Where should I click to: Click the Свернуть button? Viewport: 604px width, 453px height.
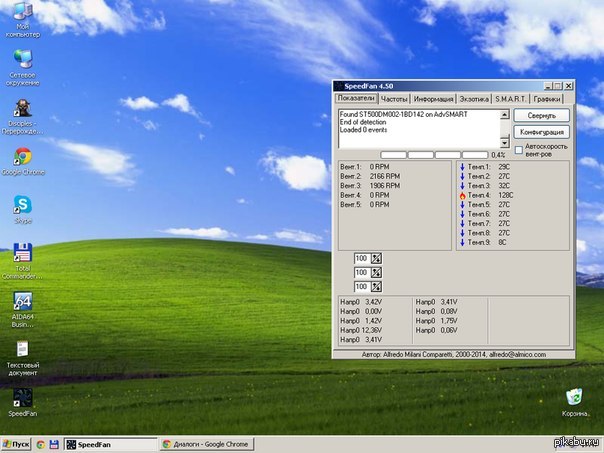[x=542, y=115]
